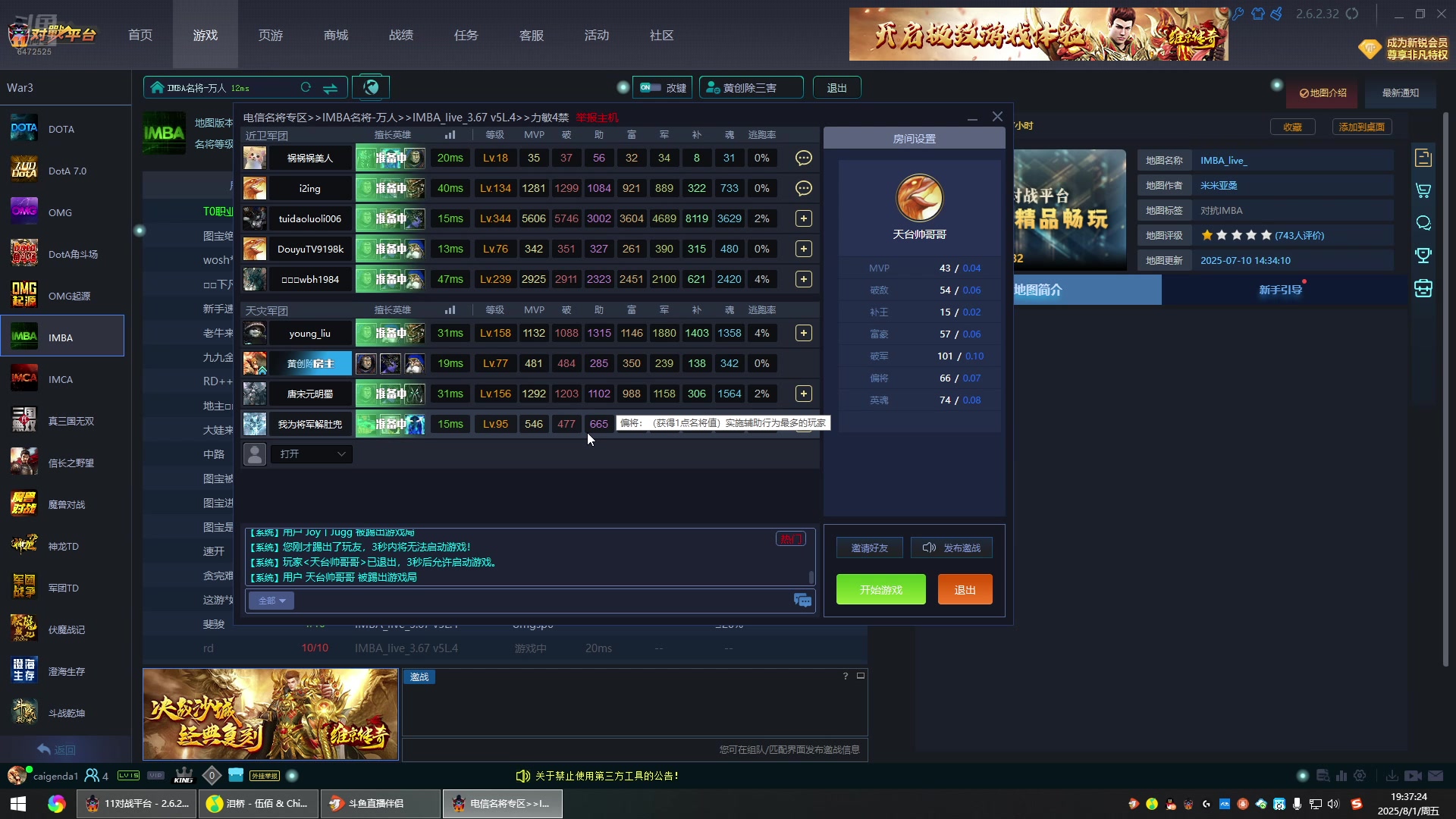Select IMCA in the game list

(x=62, y=379)
